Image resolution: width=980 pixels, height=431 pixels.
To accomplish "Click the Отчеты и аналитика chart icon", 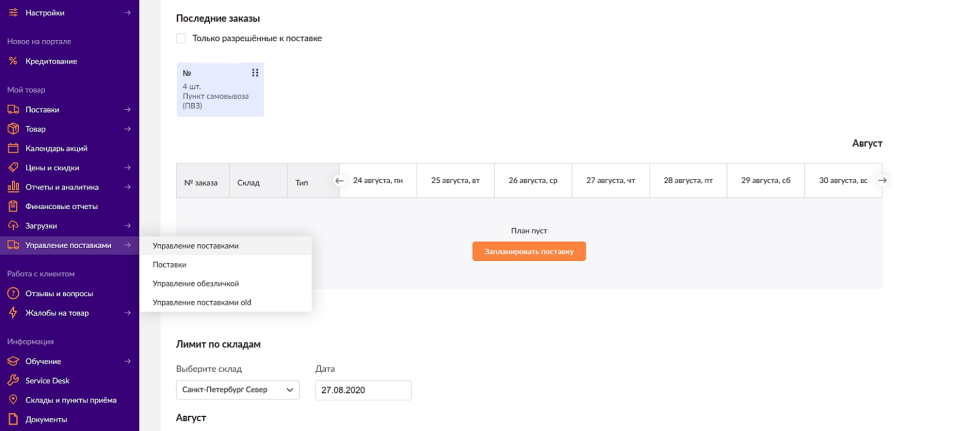I will click(13, 187).
